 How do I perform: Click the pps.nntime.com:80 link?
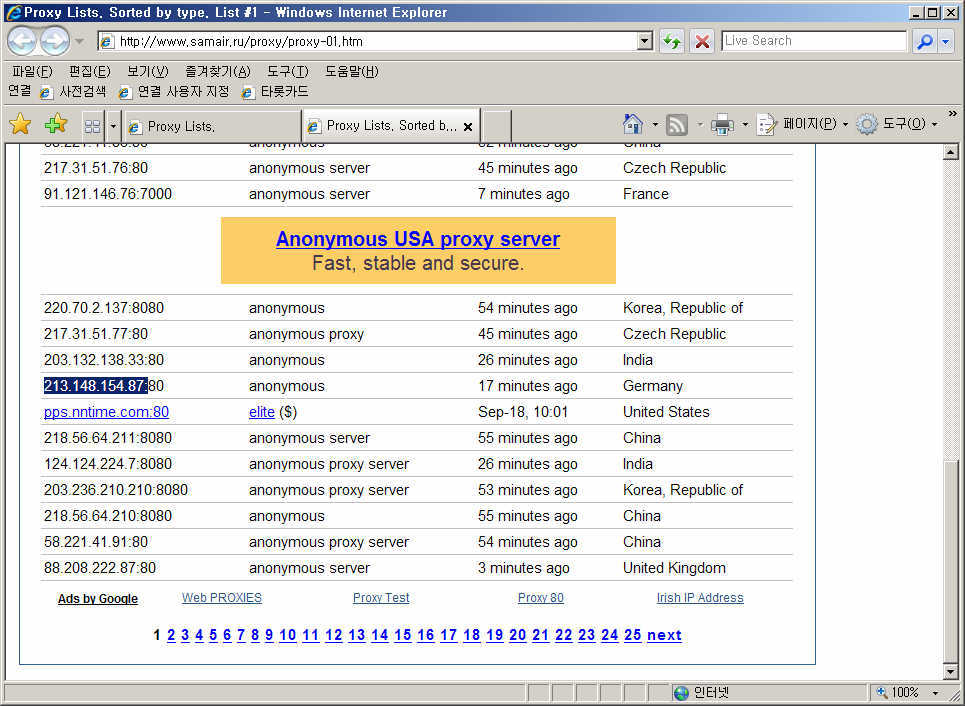point(106,412)
